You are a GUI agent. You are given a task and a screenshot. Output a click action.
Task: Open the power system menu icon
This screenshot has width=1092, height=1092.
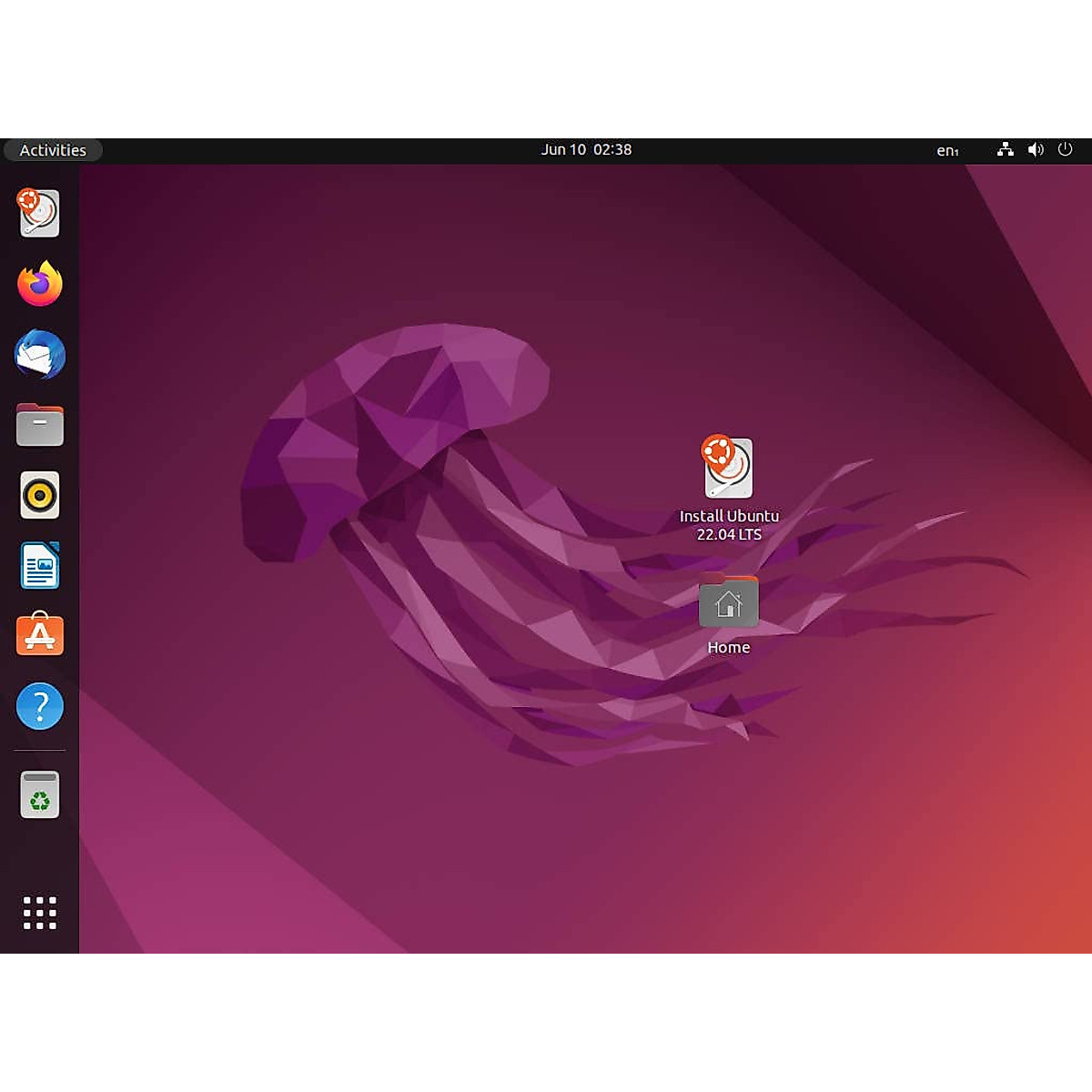1065,150
